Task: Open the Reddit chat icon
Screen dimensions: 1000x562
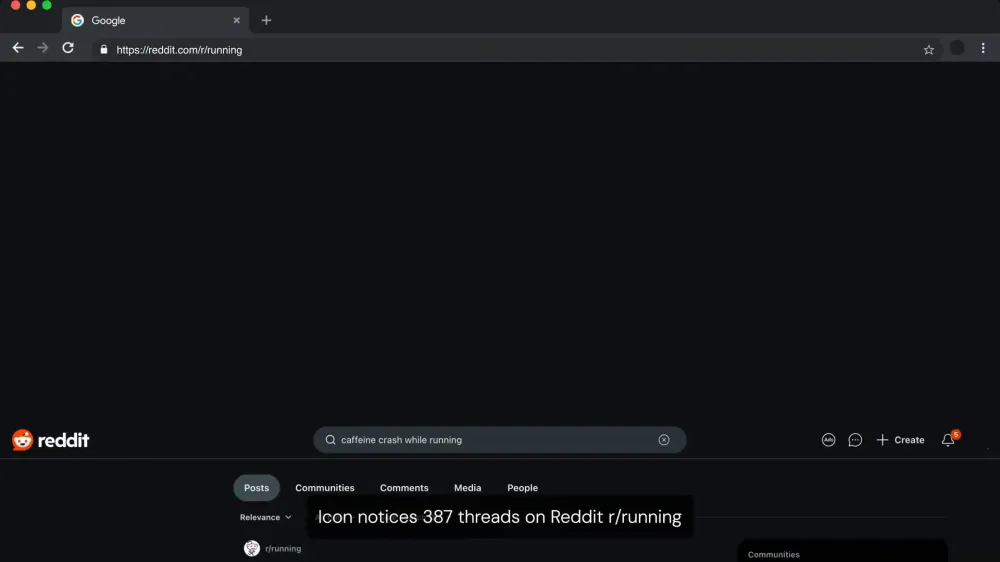Action: click(x=855, y=440)
